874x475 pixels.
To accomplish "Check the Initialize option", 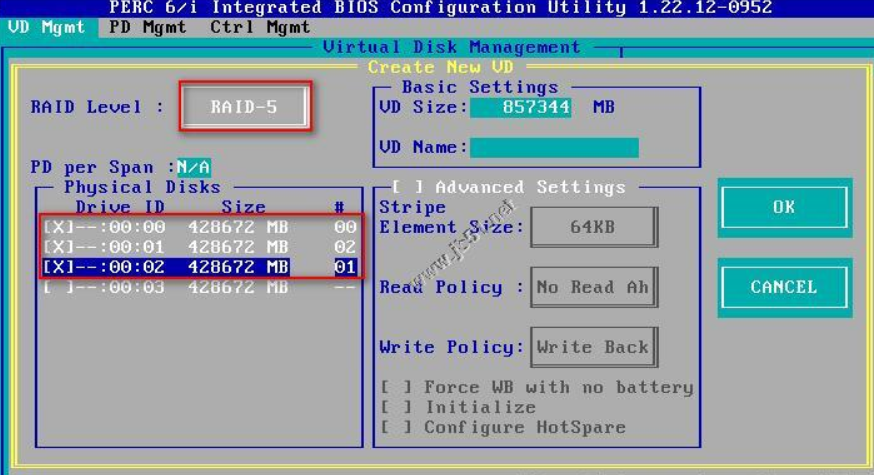I will pyautogui.click(x=396, y=407).
